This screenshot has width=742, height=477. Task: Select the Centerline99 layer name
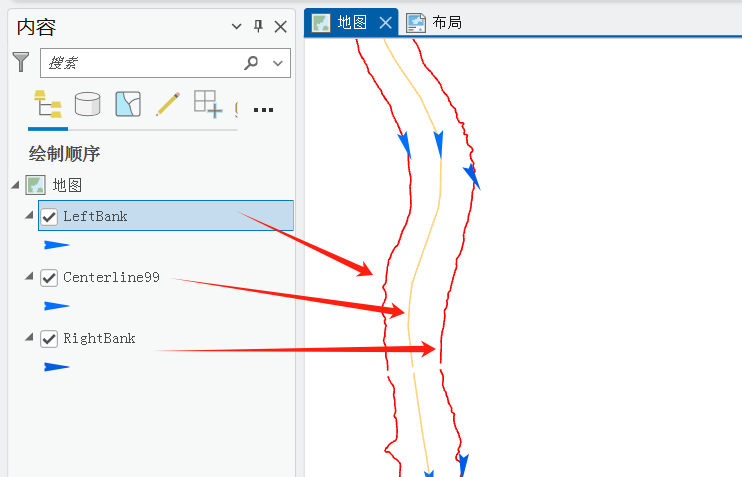pyautogui.click(x=111, y=277)
